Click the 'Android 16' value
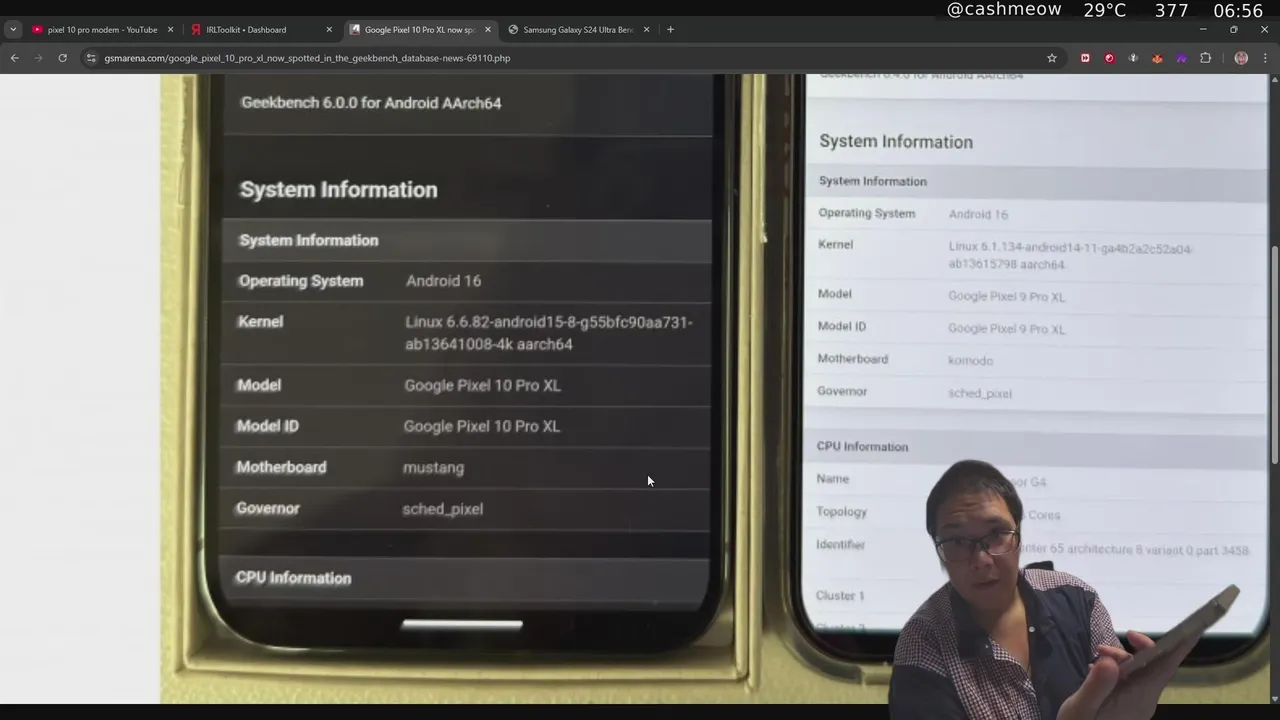Screen dimensions: 1280x720 pyautogui.click(x=443, y=281)
